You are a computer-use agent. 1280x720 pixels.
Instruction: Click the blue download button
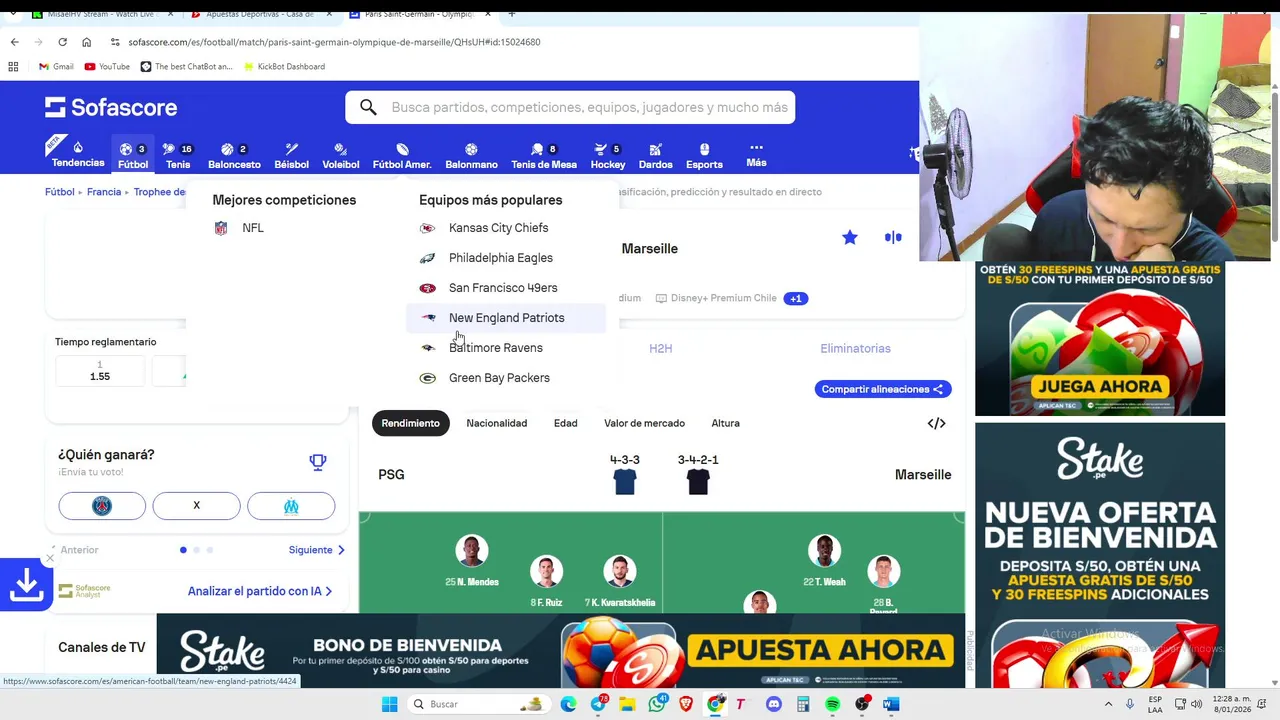tap(26, 585)
